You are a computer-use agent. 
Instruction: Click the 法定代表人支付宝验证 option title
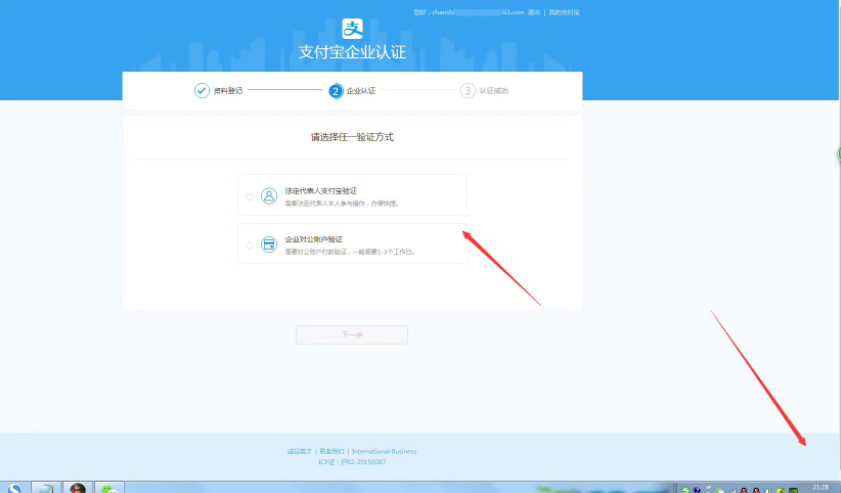321,191
